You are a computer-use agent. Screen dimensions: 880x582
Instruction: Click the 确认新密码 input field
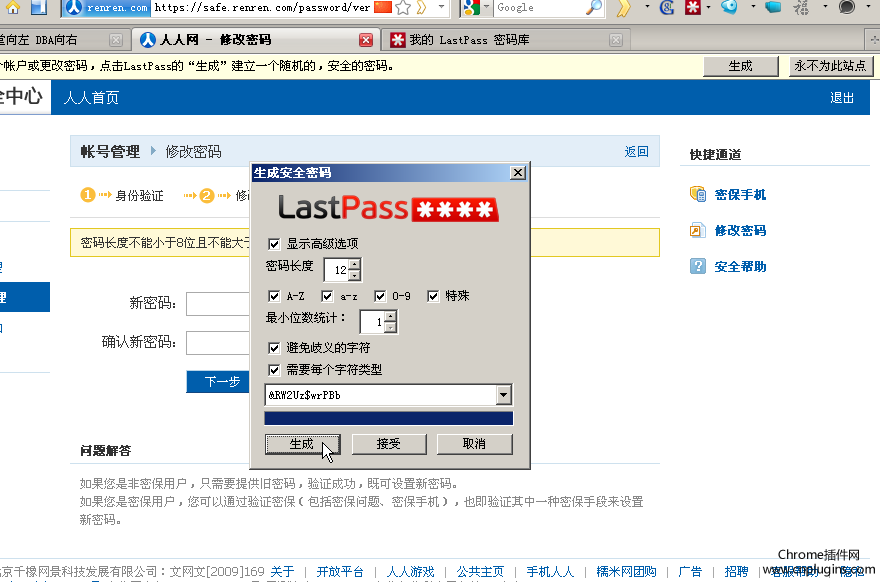pos(218,342)
